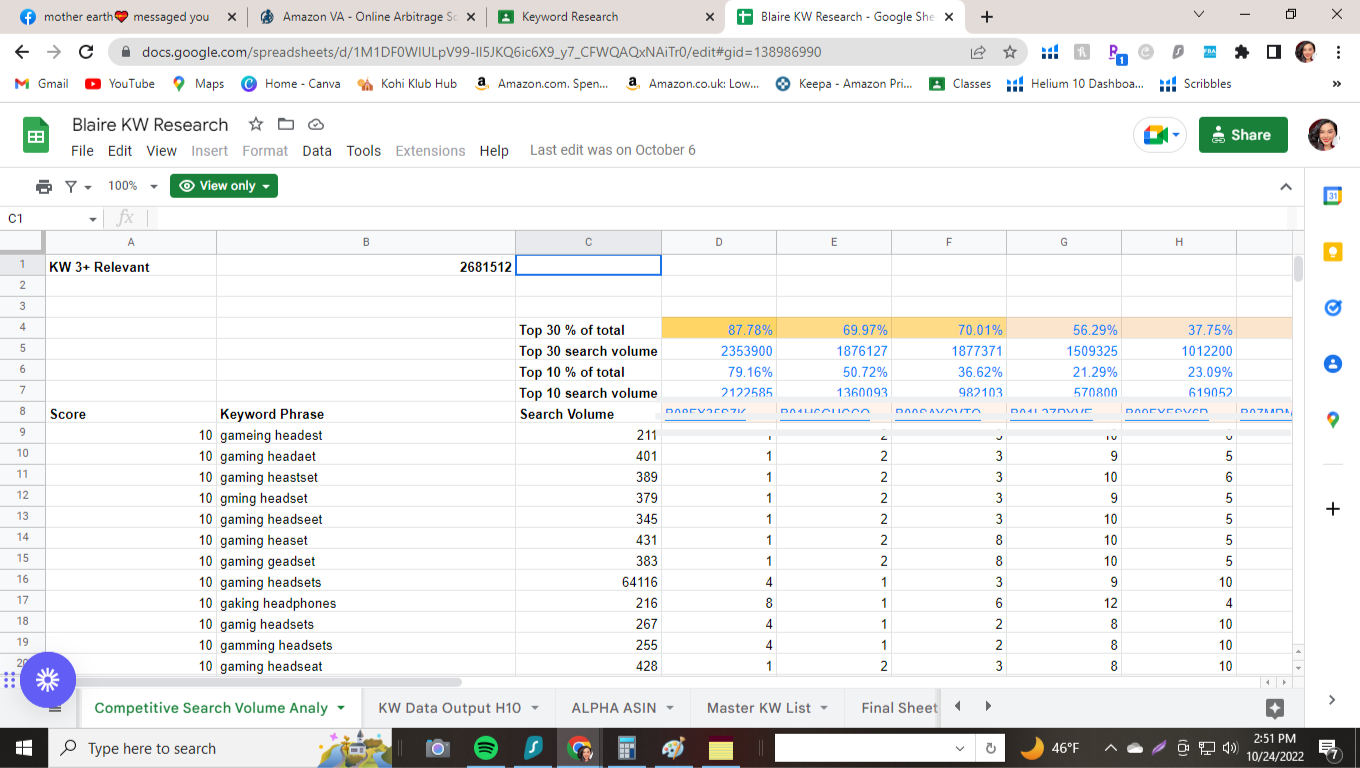
Task: Open the Edit menu
Action: (120, 151)
